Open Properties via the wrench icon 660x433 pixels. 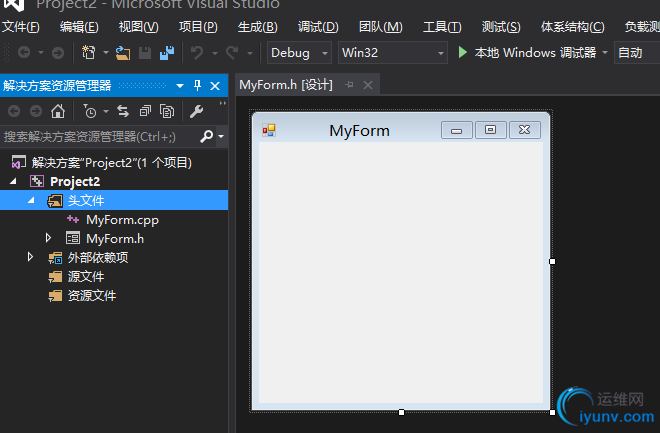click(x=196, y=111)
